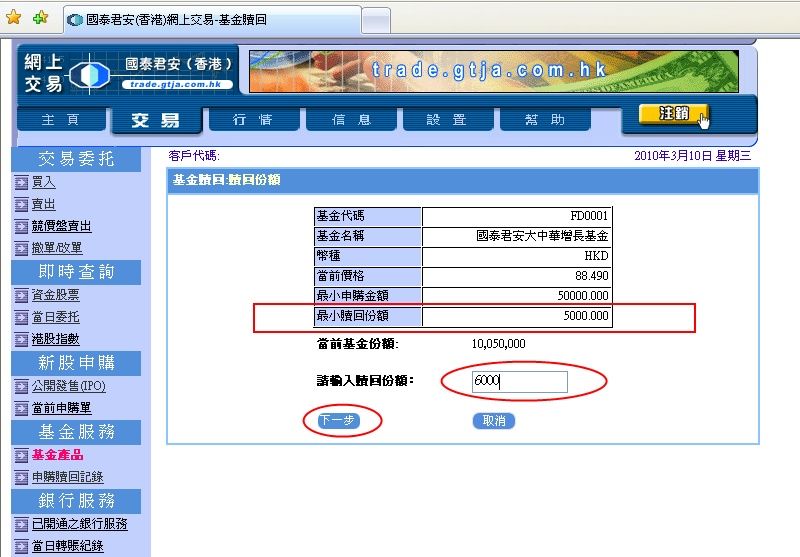
Task: Click the fund code value FD0001
Action: pyautogui.click(x=589, y=216)
